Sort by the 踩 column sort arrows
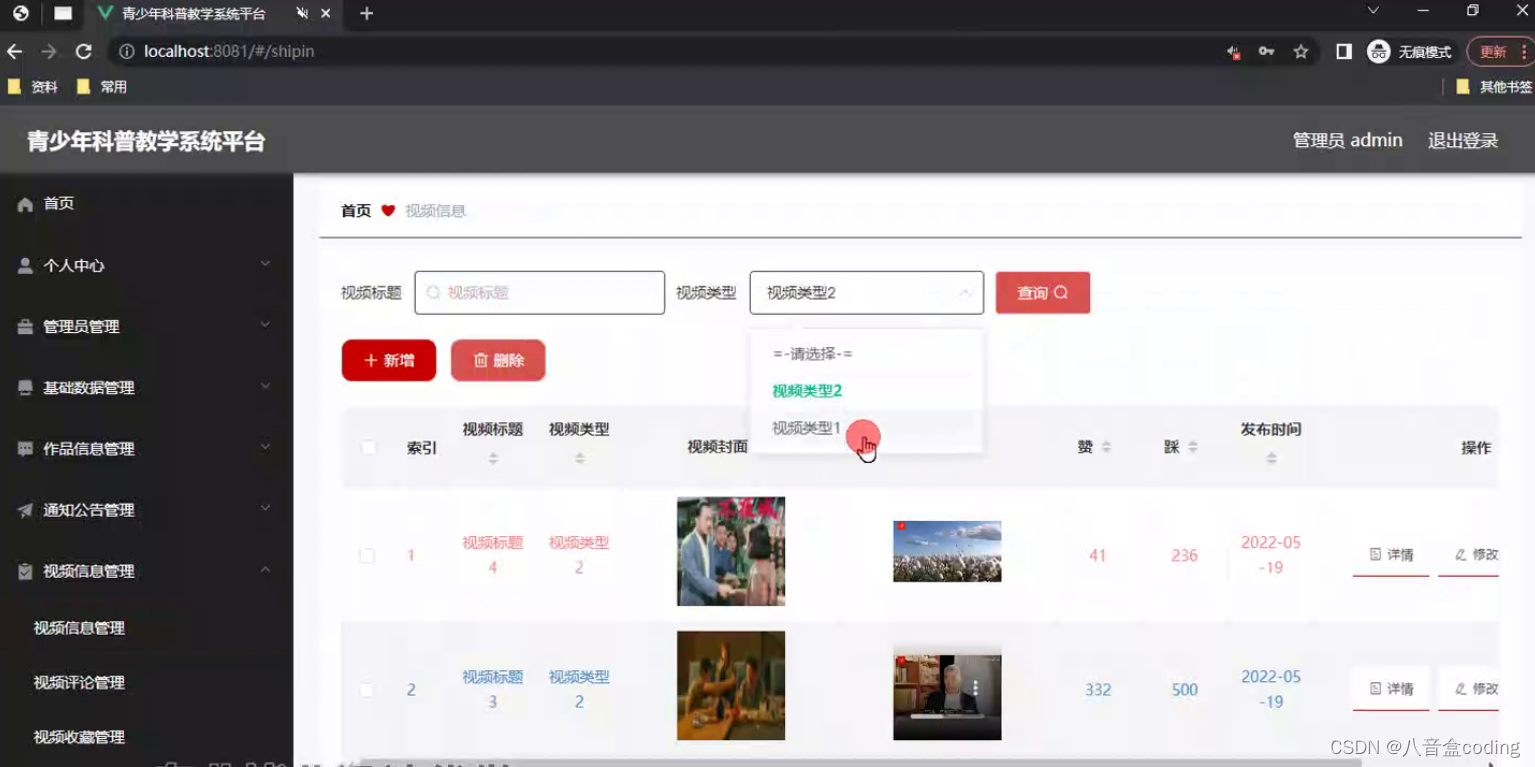1535x767 pixels. point(1192,447)
